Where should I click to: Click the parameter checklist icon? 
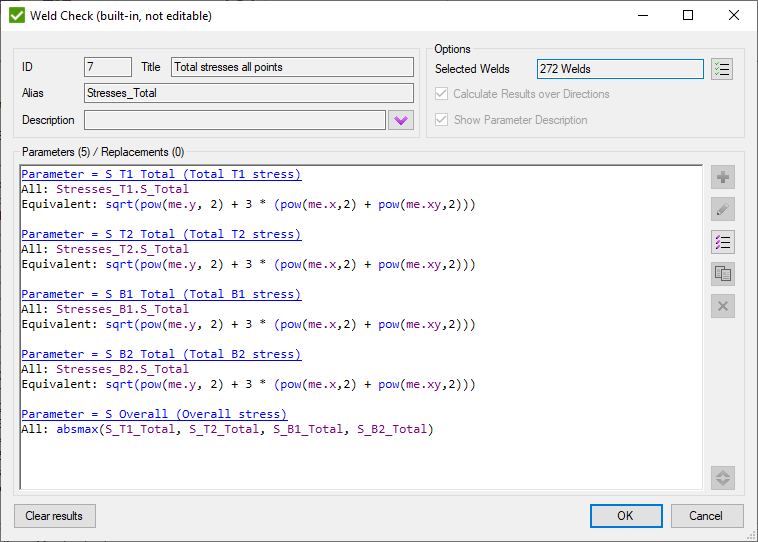pyautogui.click(x=722, y=242)
